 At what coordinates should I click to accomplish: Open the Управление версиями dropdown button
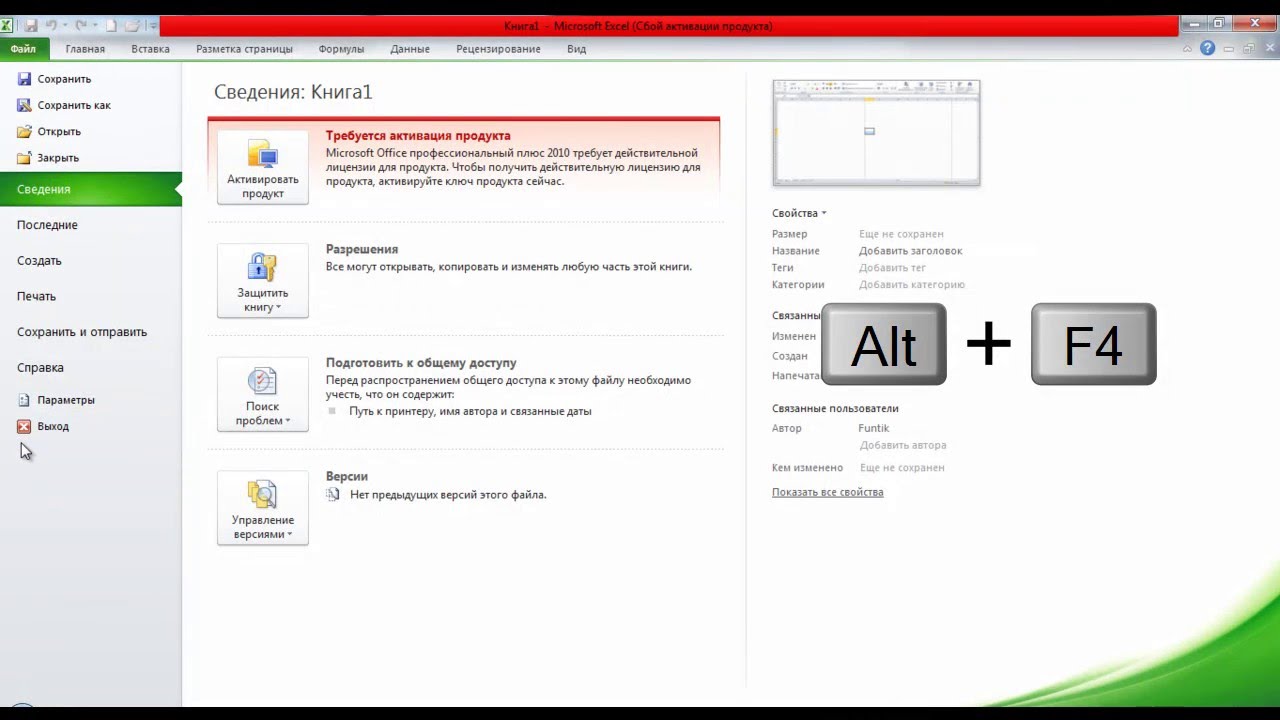point(263,508)
